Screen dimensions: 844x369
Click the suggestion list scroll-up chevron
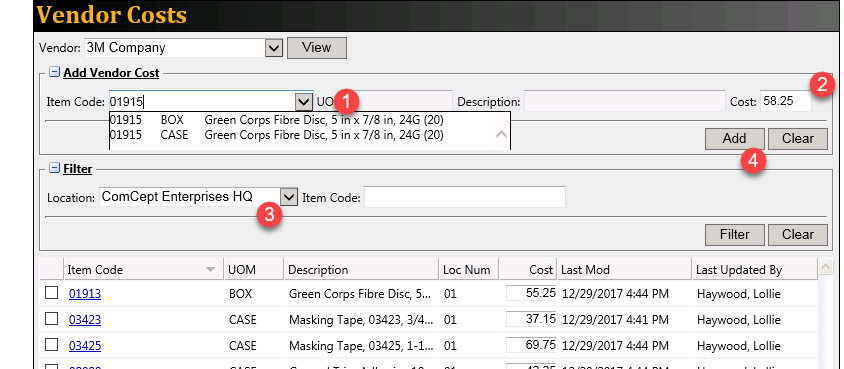pos(501,133)
